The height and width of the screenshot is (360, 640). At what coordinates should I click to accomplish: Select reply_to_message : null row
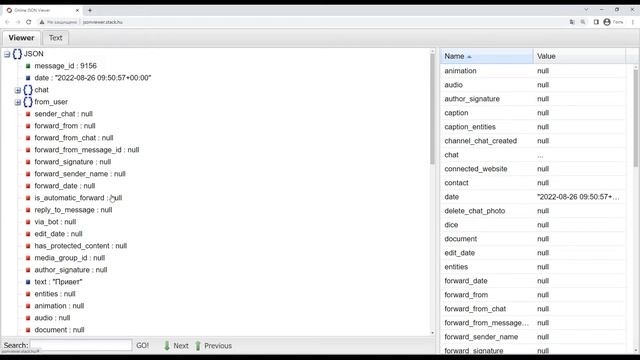coord(73,210)
